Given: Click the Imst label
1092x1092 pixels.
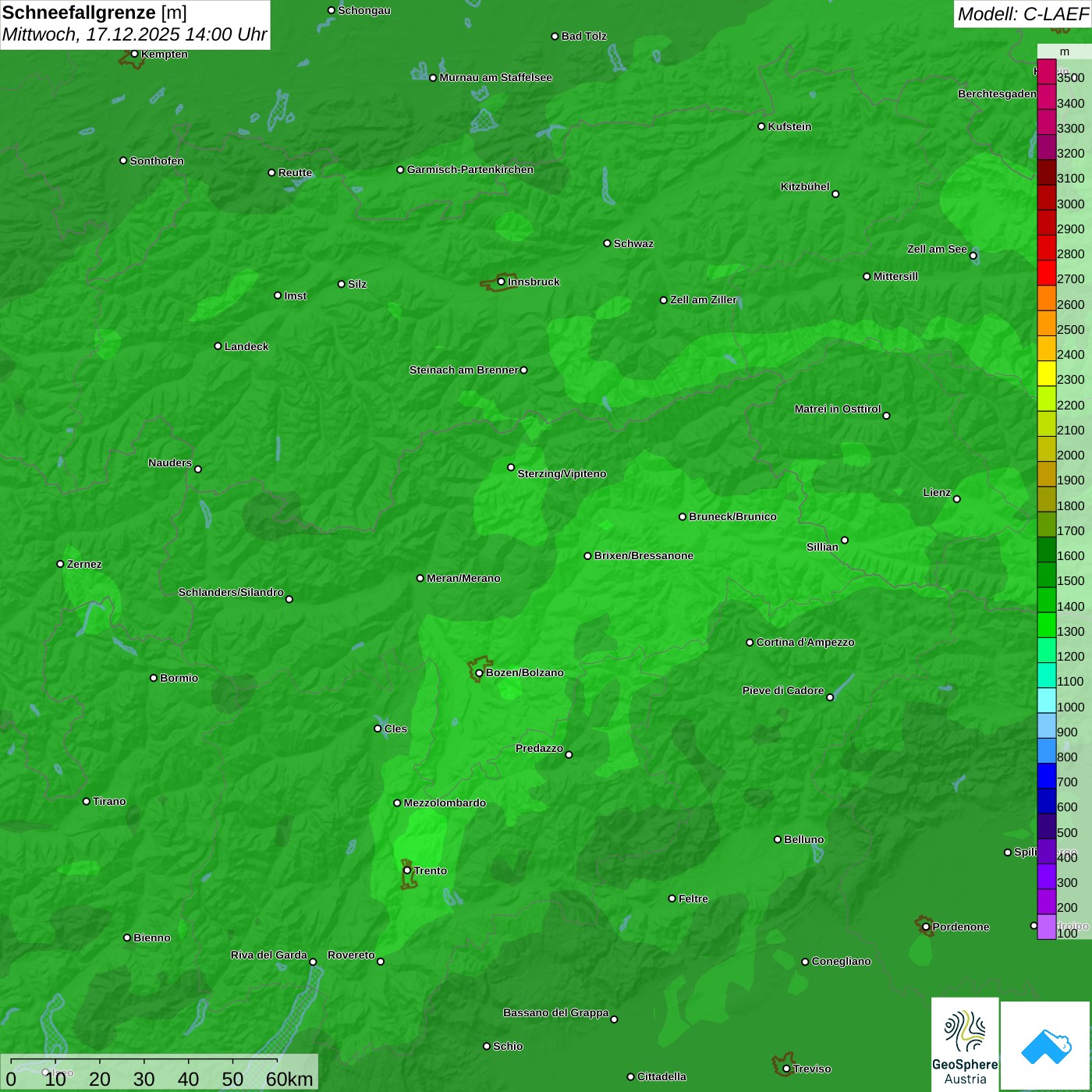Looking at the screenshot, I should [295, 296].
